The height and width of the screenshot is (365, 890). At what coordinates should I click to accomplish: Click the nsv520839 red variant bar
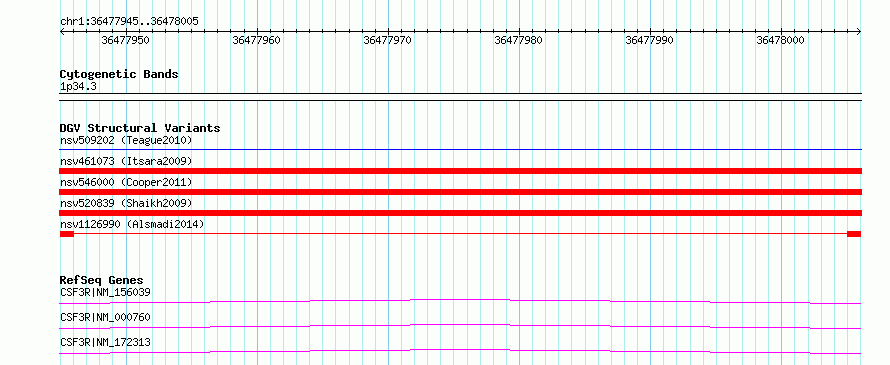coord(460,213)
